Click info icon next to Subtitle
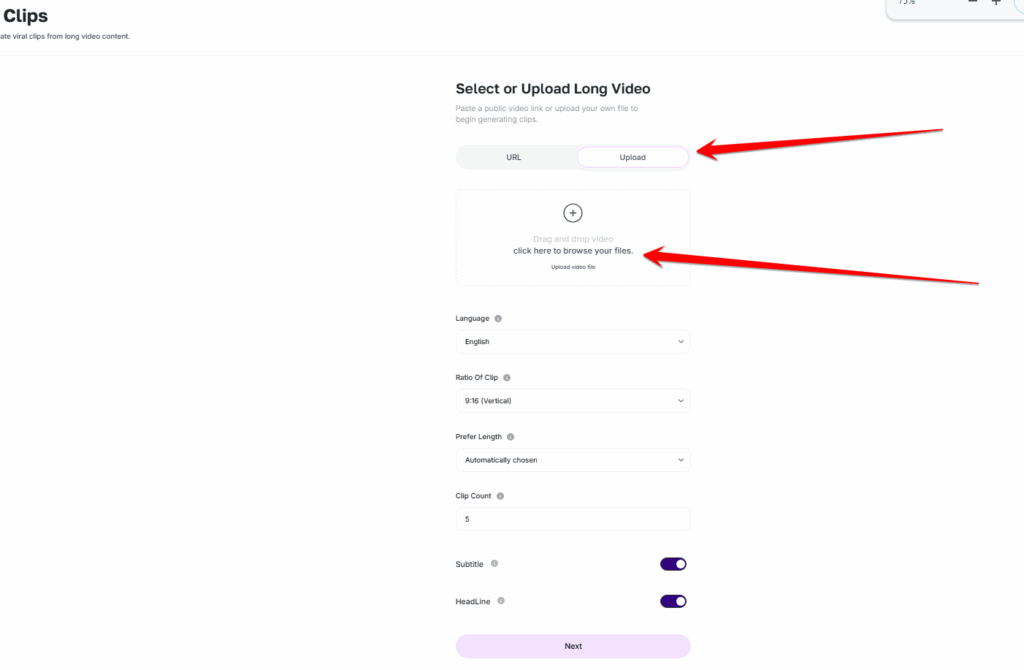Image resolution: width=1024 pixels, height=670 pixels. coord(494,564)
